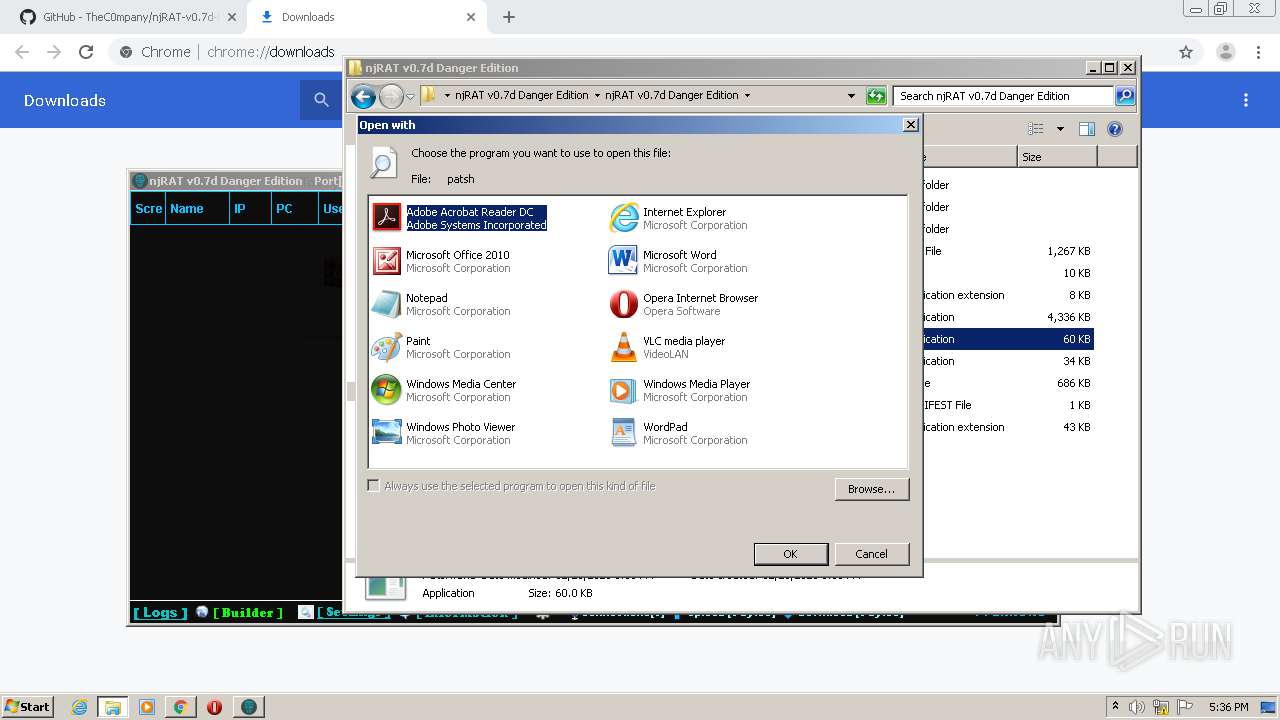Select the WordPad icon
This screenshot has height=720, width=1280.
pos(623,433)
